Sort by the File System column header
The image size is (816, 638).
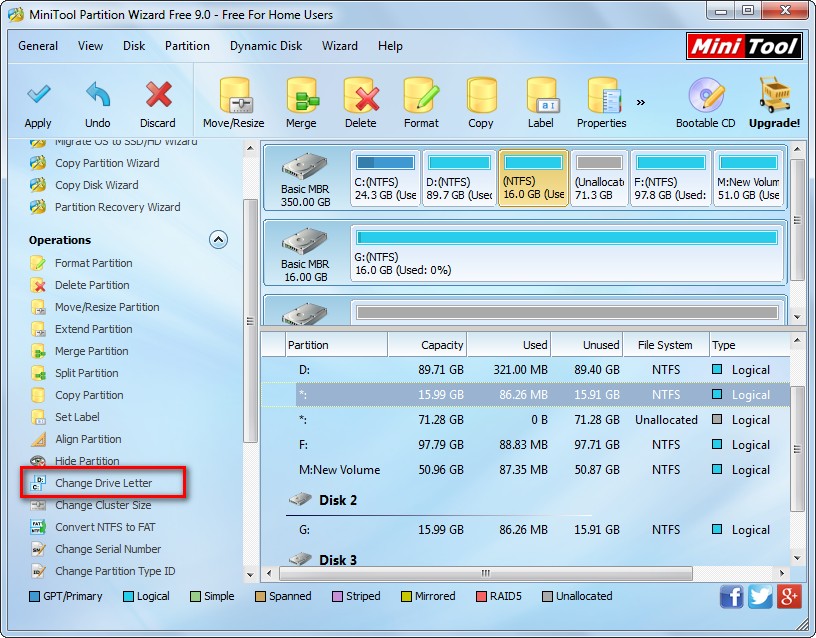click(x=666, y=345)
